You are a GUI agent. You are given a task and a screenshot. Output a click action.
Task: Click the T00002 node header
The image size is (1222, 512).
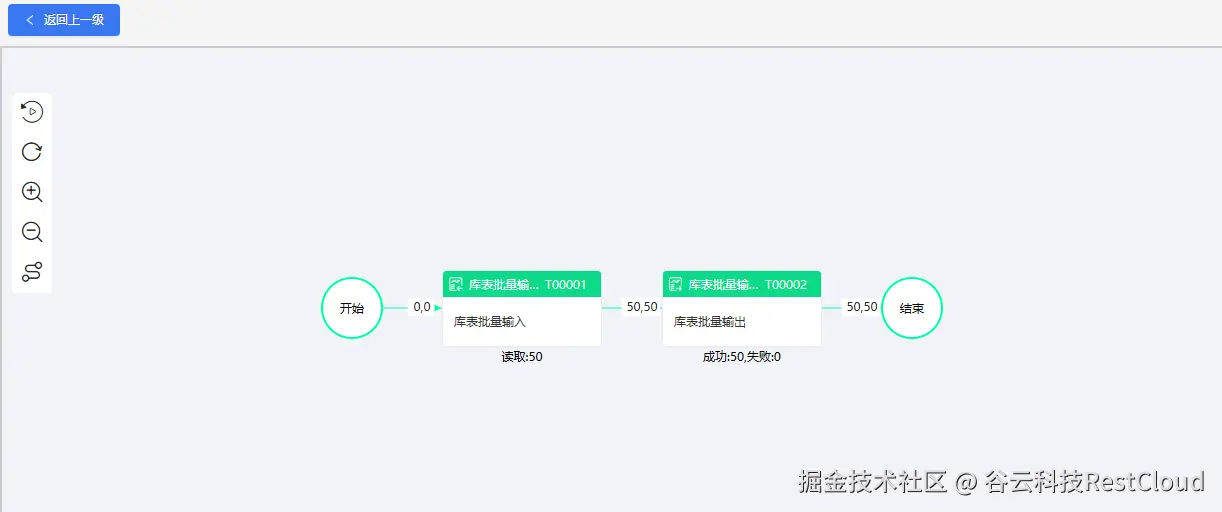(742, 284)
